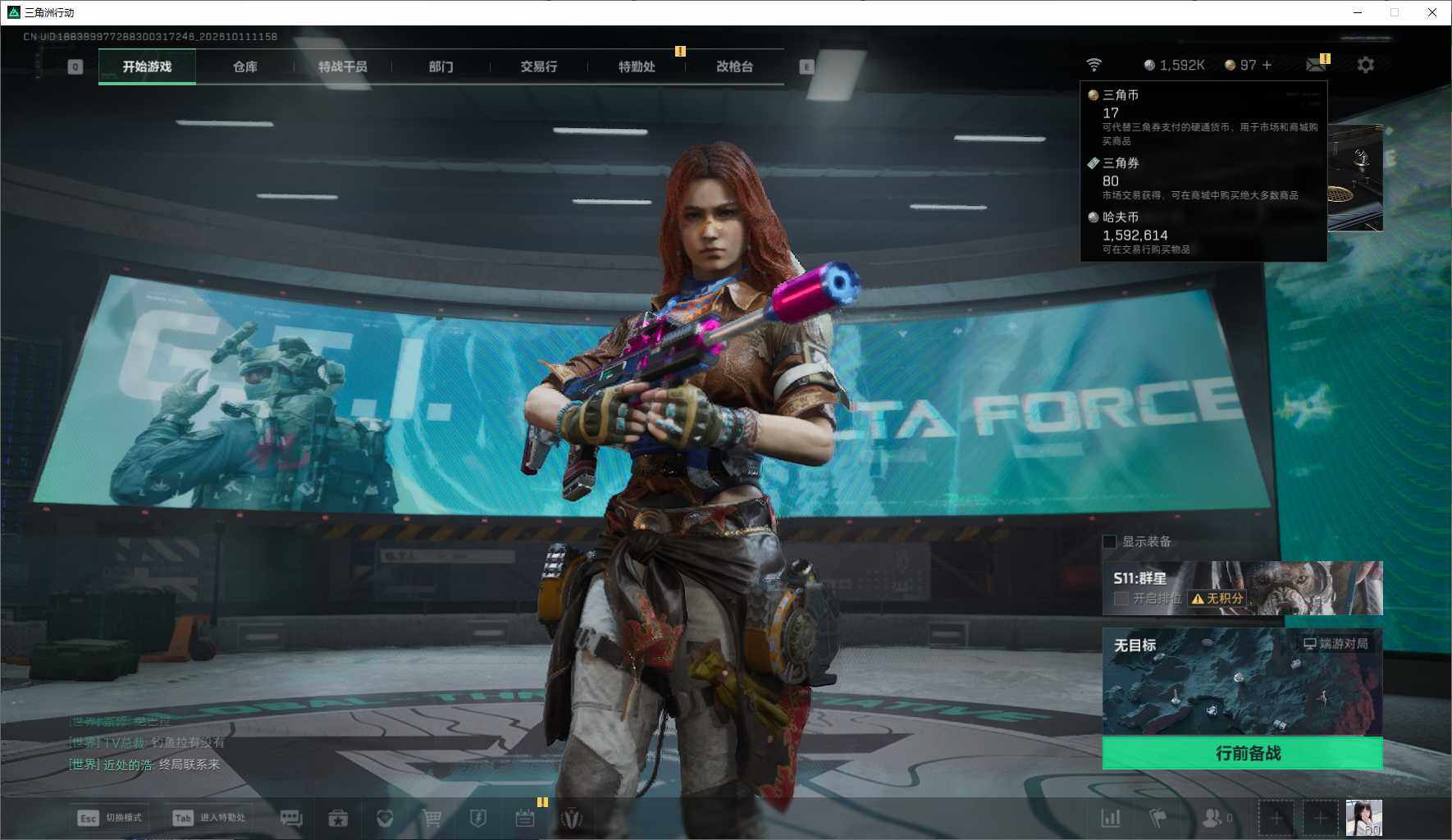Click the 无积分 warning label
Viewport: 1452px width, 840px height.
click(x=1217, y=599)
